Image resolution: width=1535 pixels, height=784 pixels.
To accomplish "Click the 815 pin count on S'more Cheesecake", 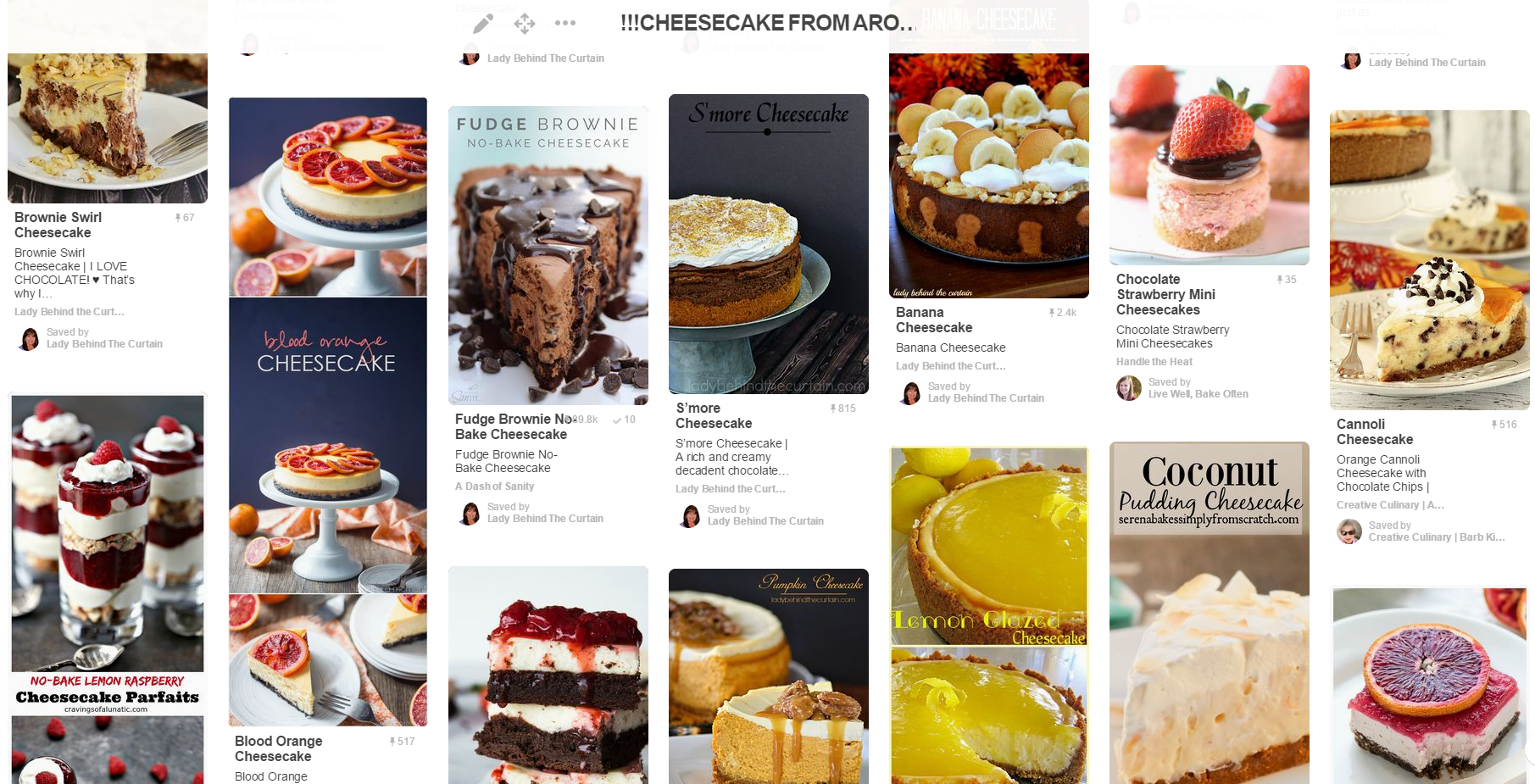I will pyautogui.click(x=843, y=409).
